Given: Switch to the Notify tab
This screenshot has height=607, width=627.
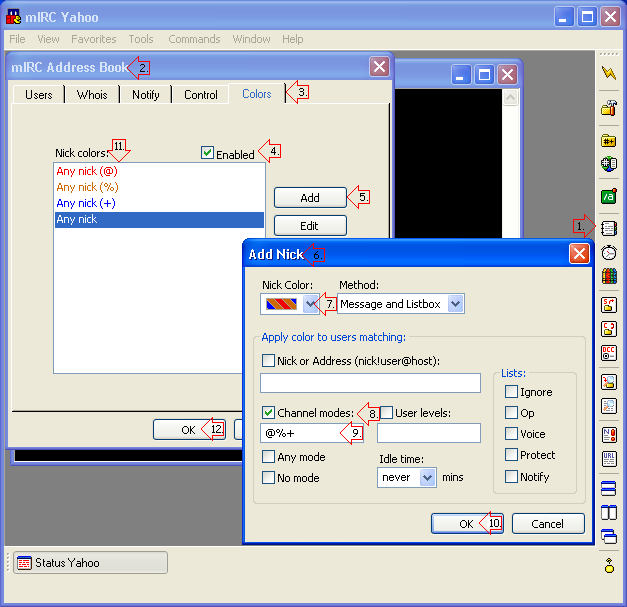Looking at the screenshot, I should pyautogui.click(x=146, y=95).
